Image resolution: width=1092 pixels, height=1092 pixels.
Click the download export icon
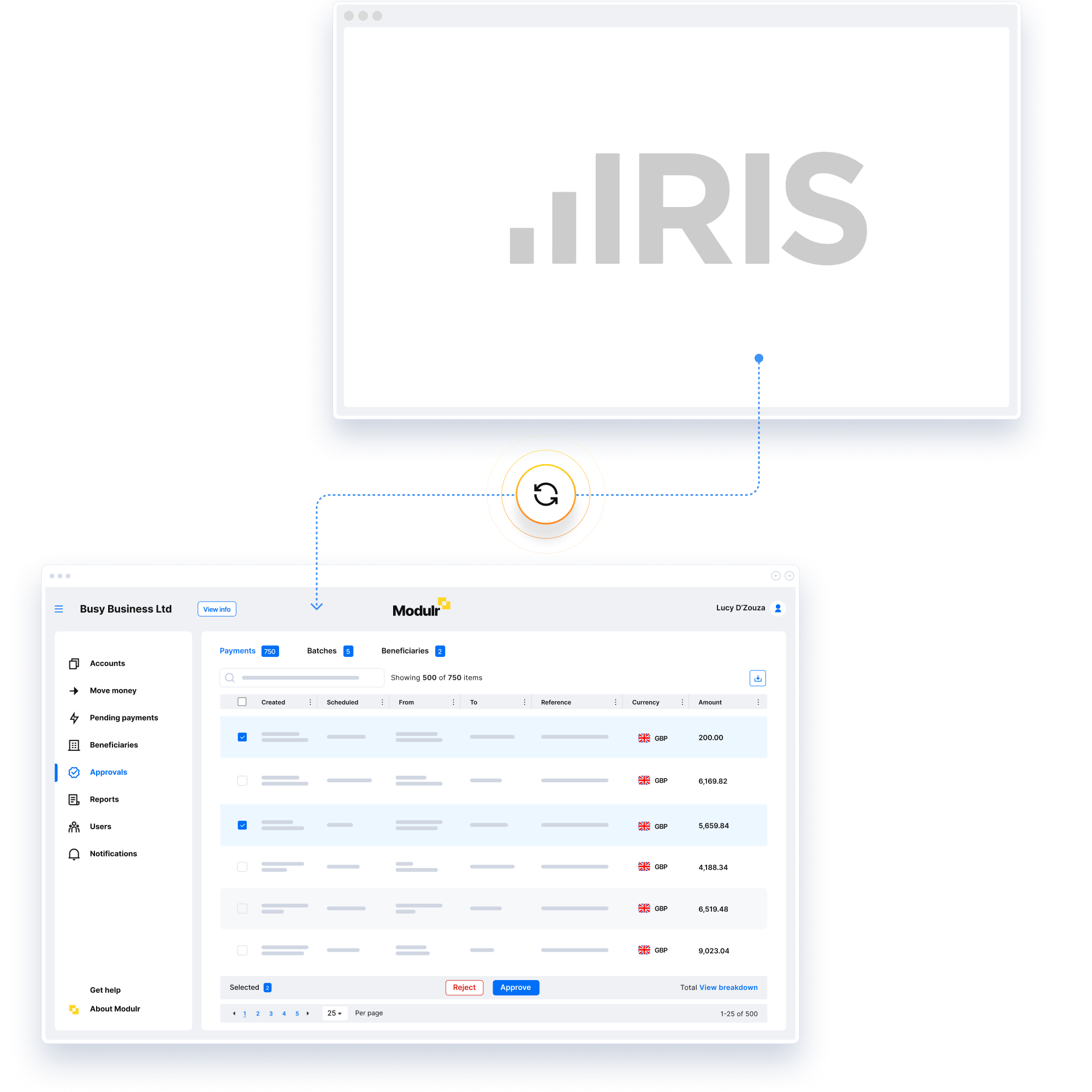(757, 678)
